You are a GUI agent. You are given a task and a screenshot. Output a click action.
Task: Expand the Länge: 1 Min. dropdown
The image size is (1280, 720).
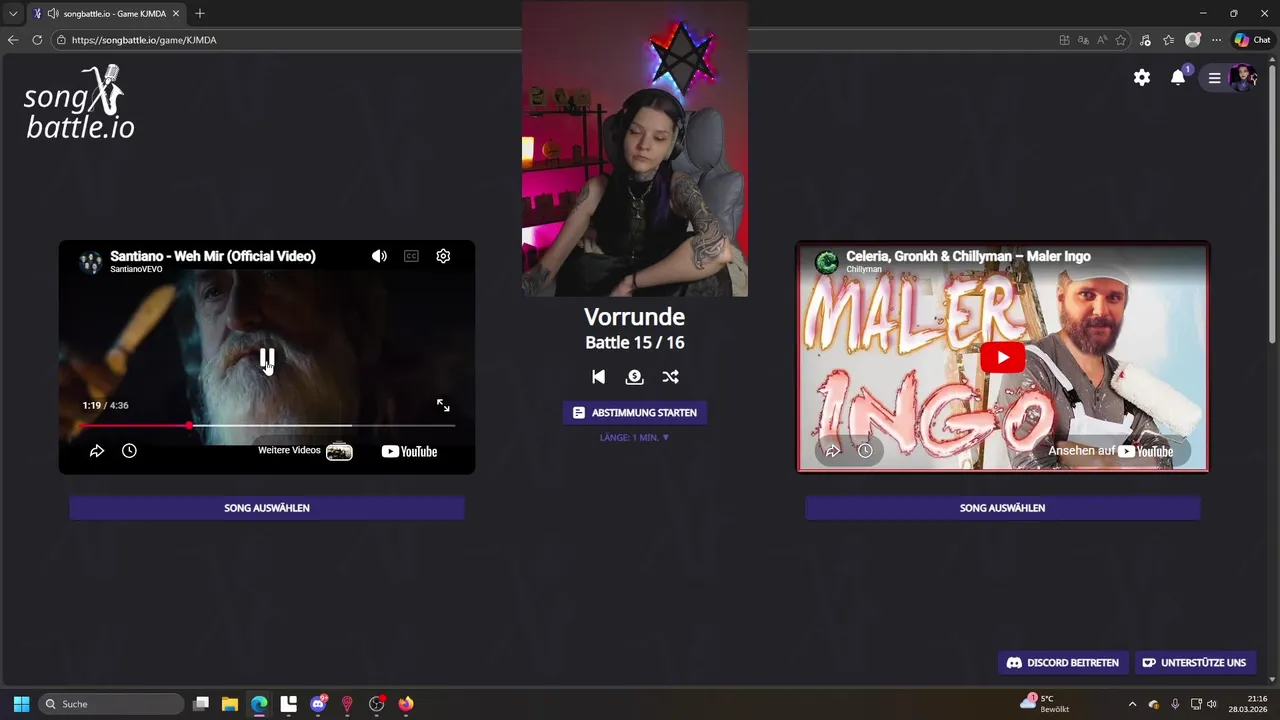635,437
